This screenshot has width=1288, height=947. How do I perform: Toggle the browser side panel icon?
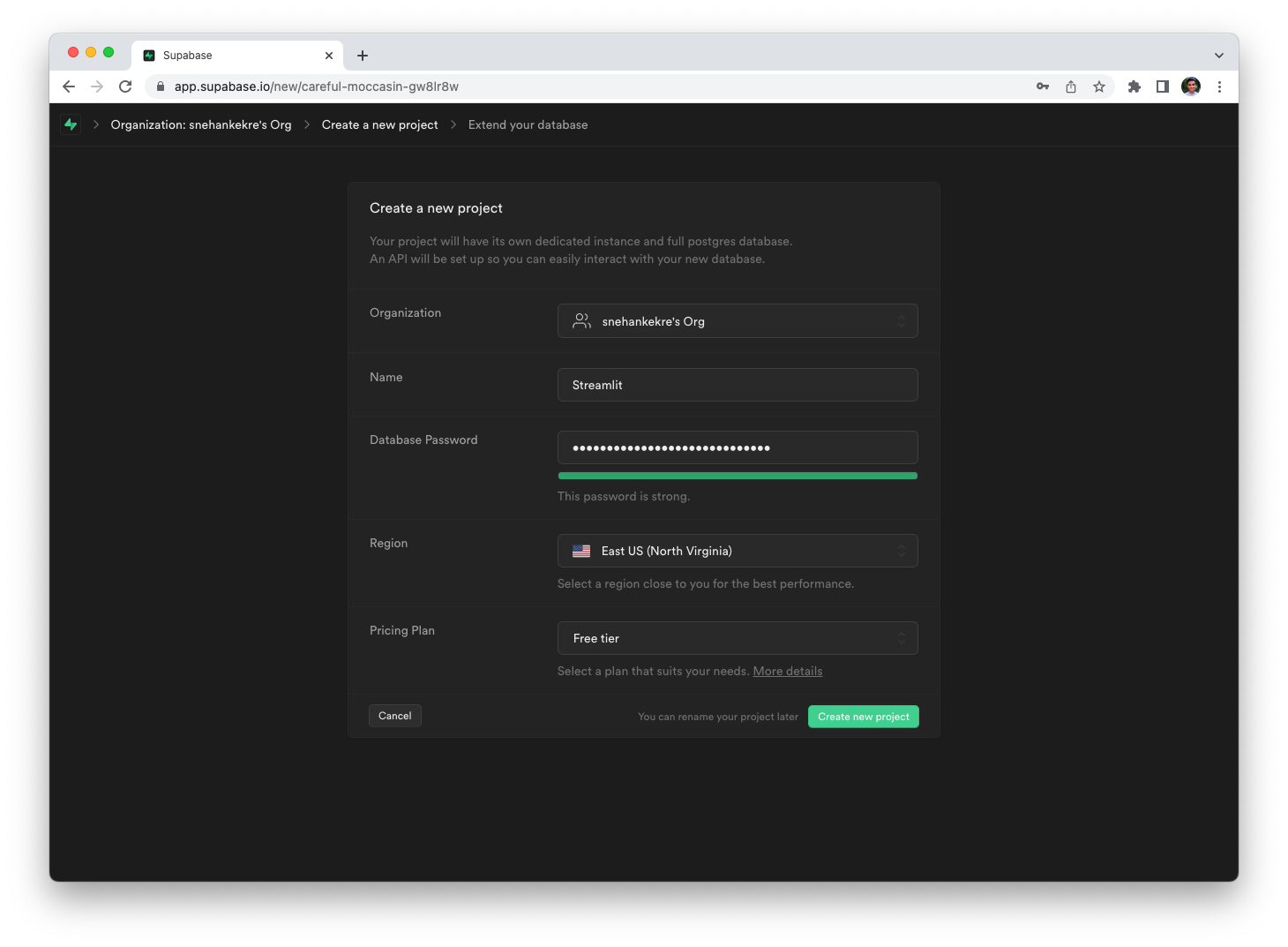coord(1163,86)
